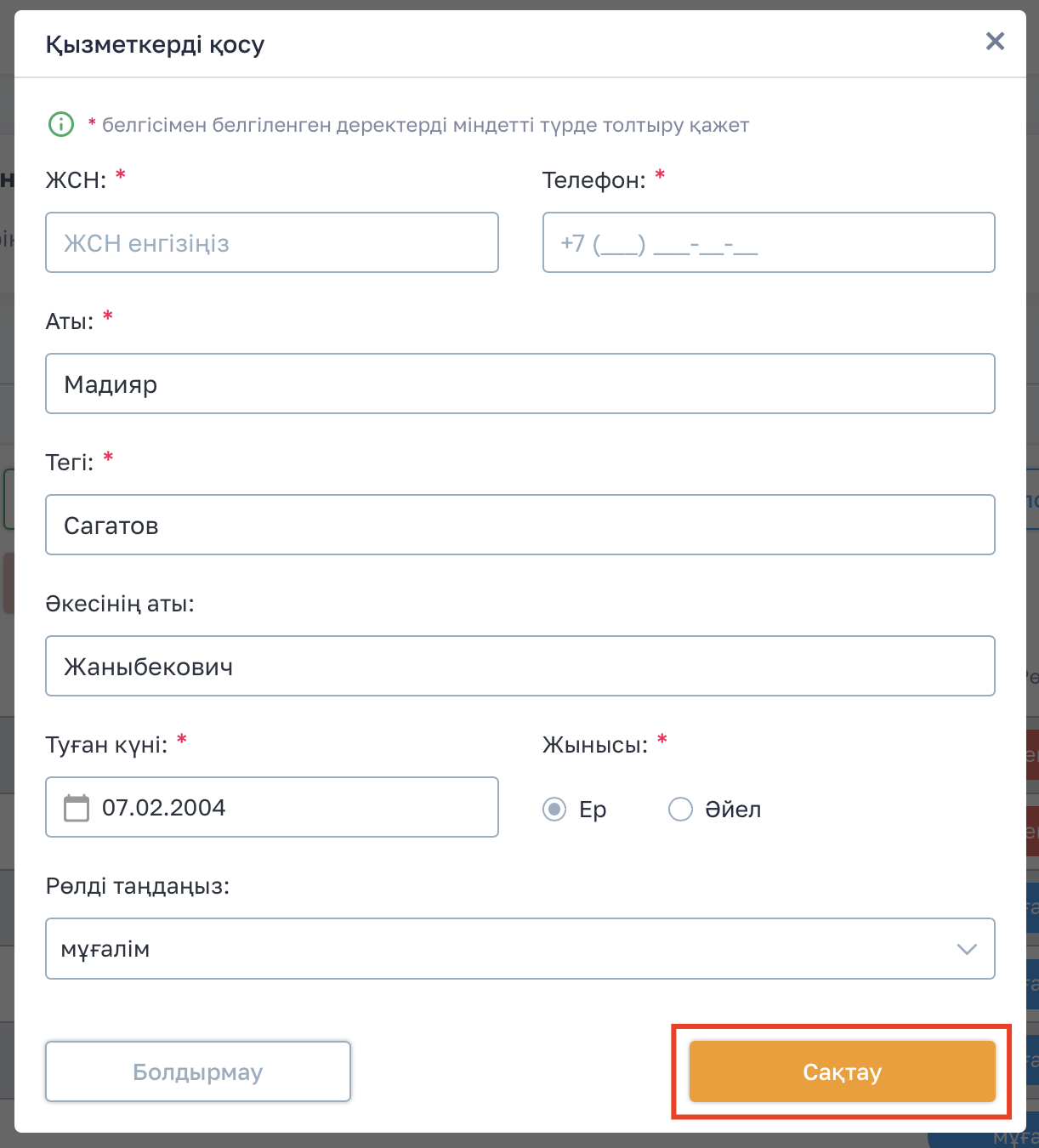Focus the Телефон number input field
Viewport: 1039px width, 1148px height.
click(769, 243)
